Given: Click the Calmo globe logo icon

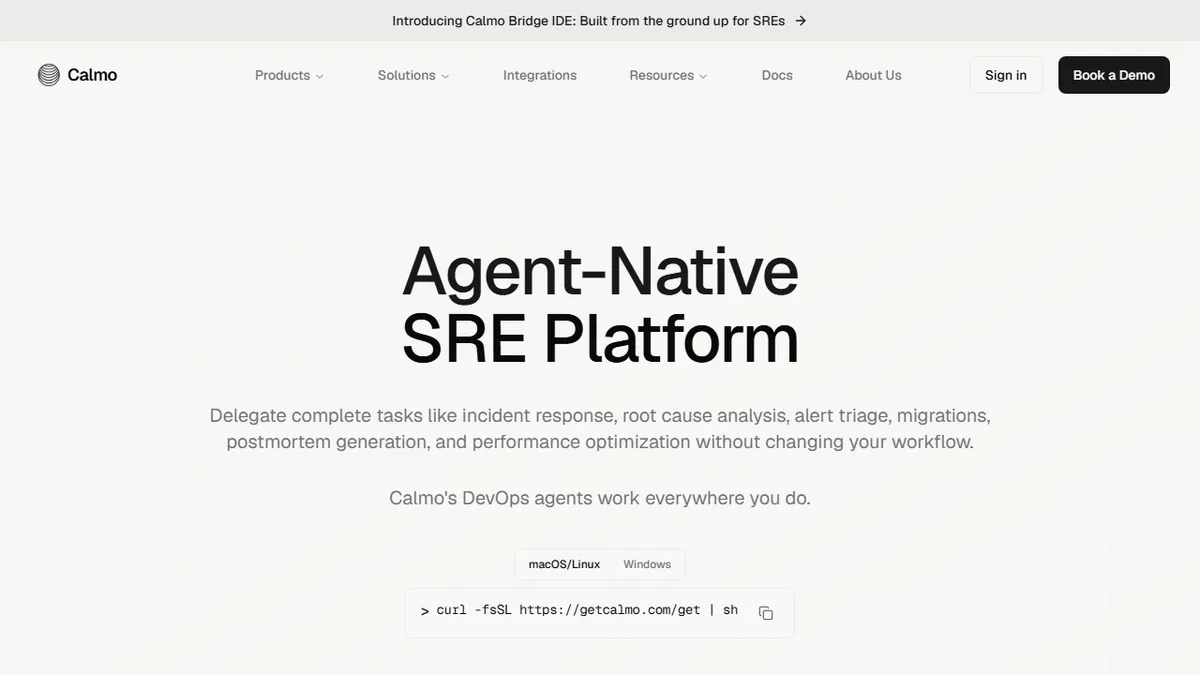Looking at the screenshot, I should (49, 75).
